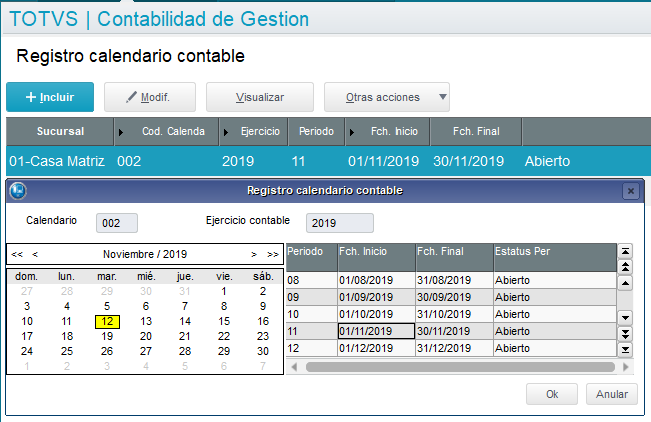Select day 15 in calendar

224,321
